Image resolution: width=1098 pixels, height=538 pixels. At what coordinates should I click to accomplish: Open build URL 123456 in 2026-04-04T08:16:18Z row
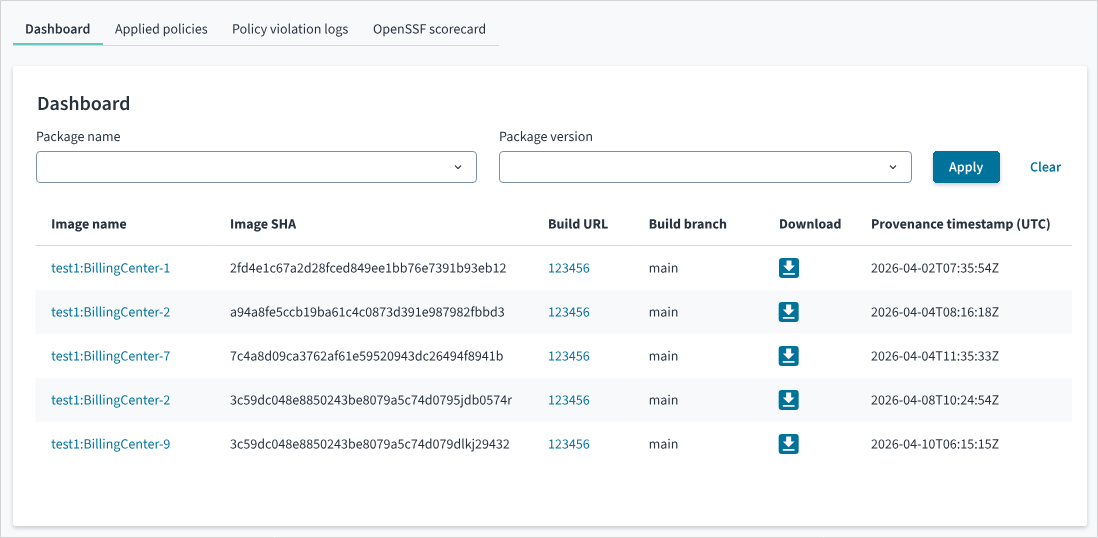(x=569, y=312)
